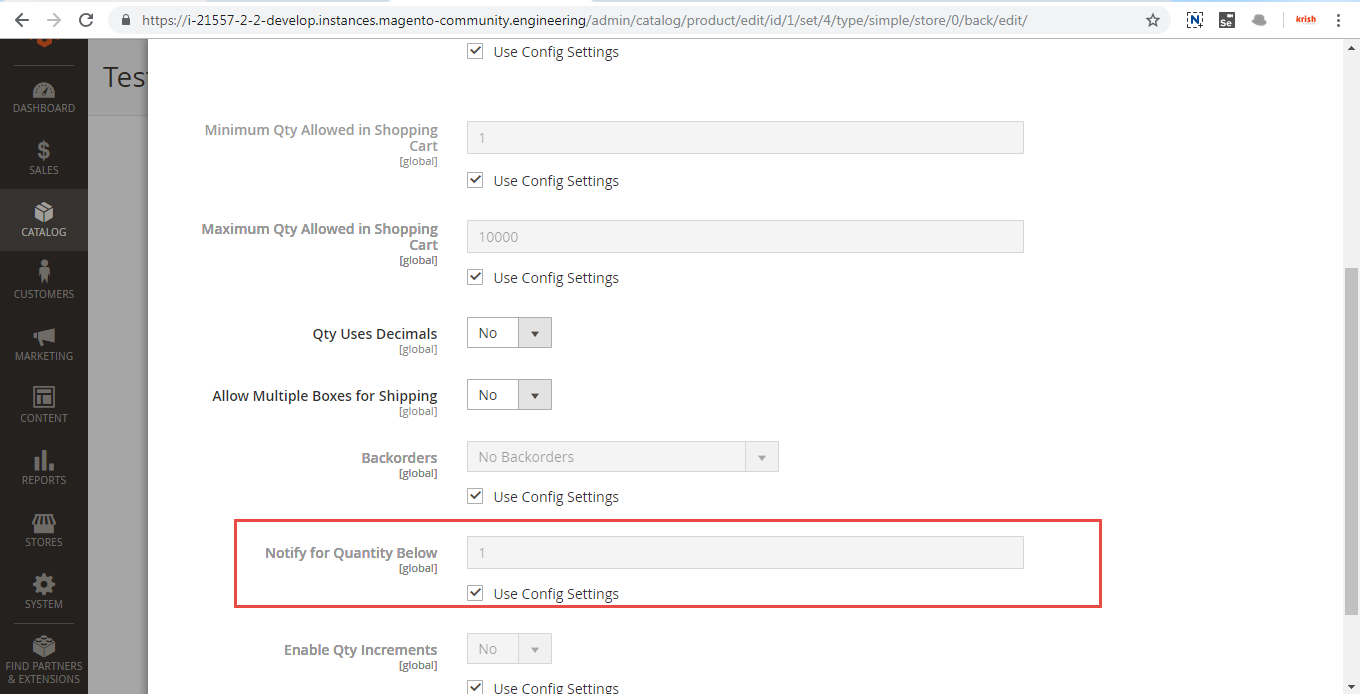Go forward in browser history
Viewport: 1360px width, 694px height.
point(54,20)
